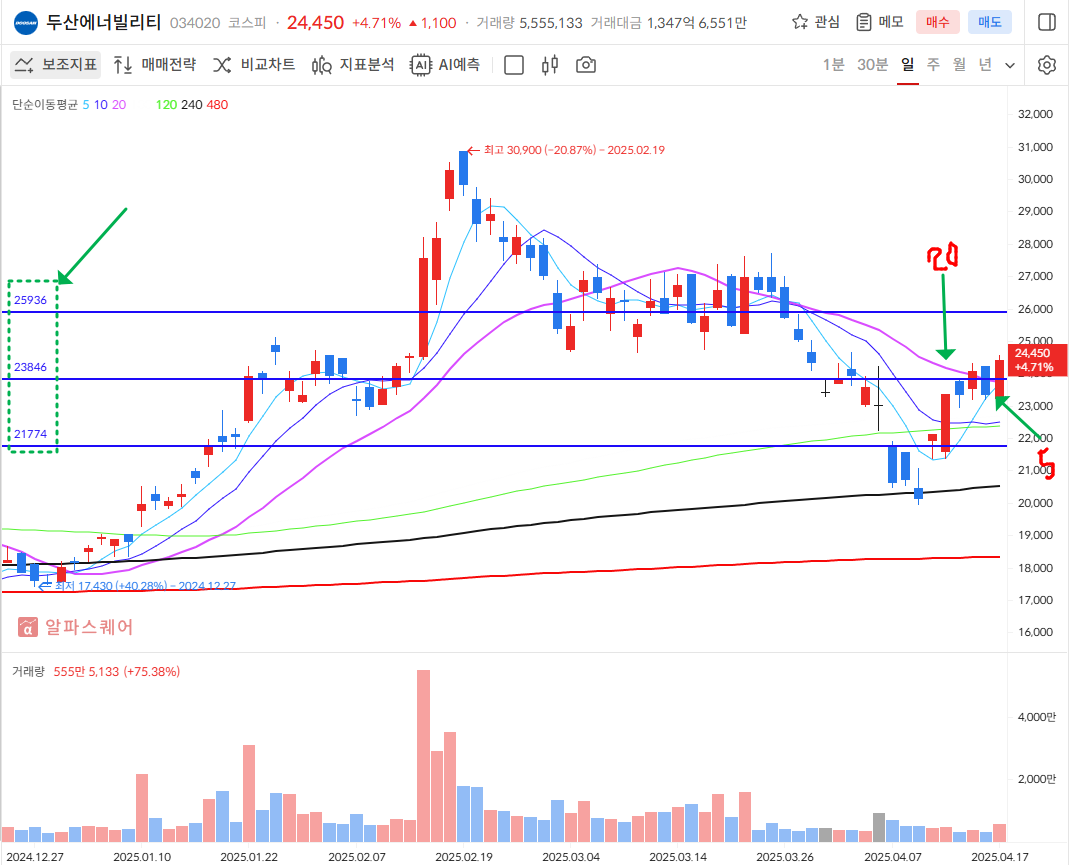Click the 32,000 price axis label
Screen dimensions: 1069x865
1035,115
